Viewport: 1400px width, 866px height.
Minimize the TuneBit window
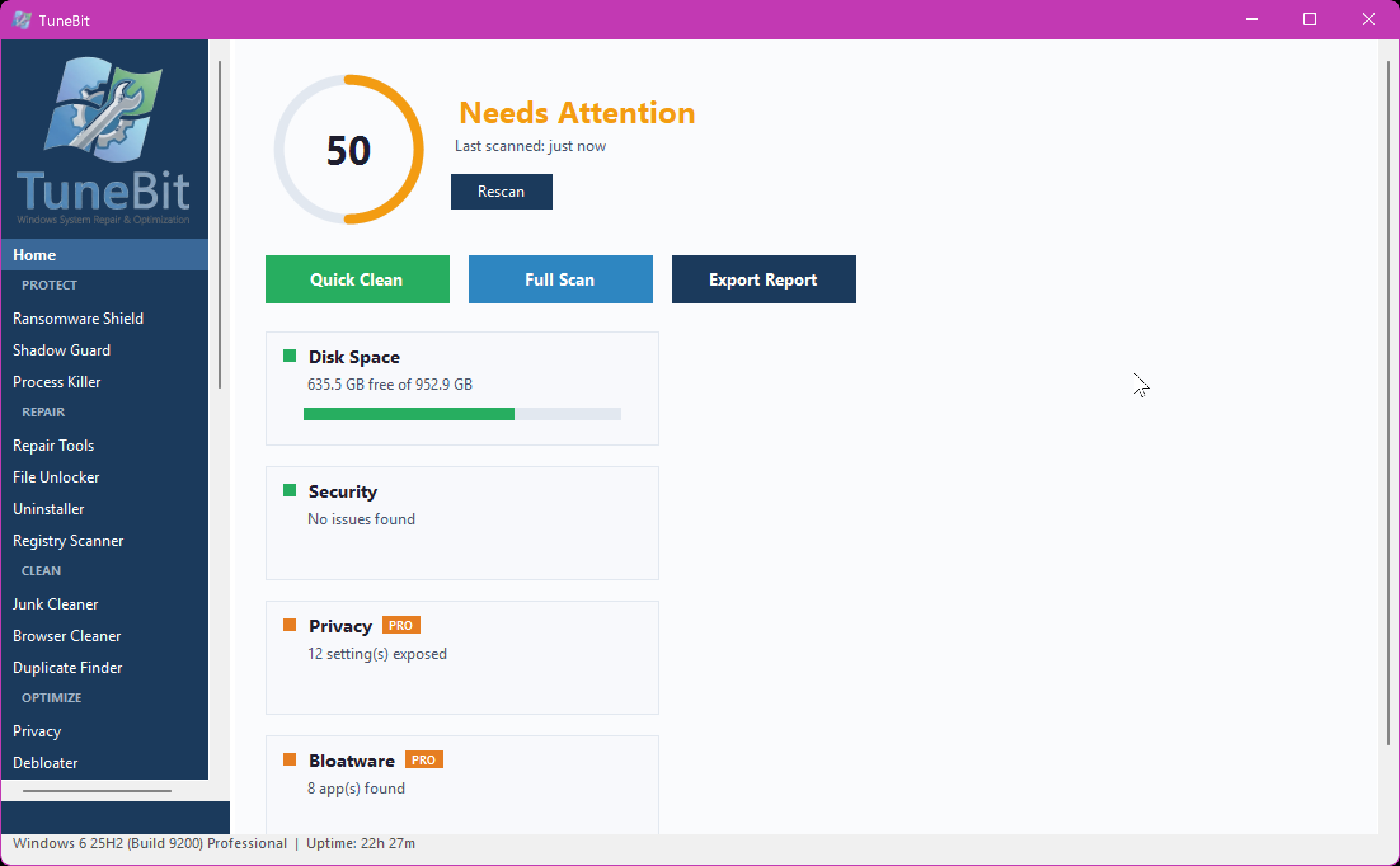(x=1252, y=20)
